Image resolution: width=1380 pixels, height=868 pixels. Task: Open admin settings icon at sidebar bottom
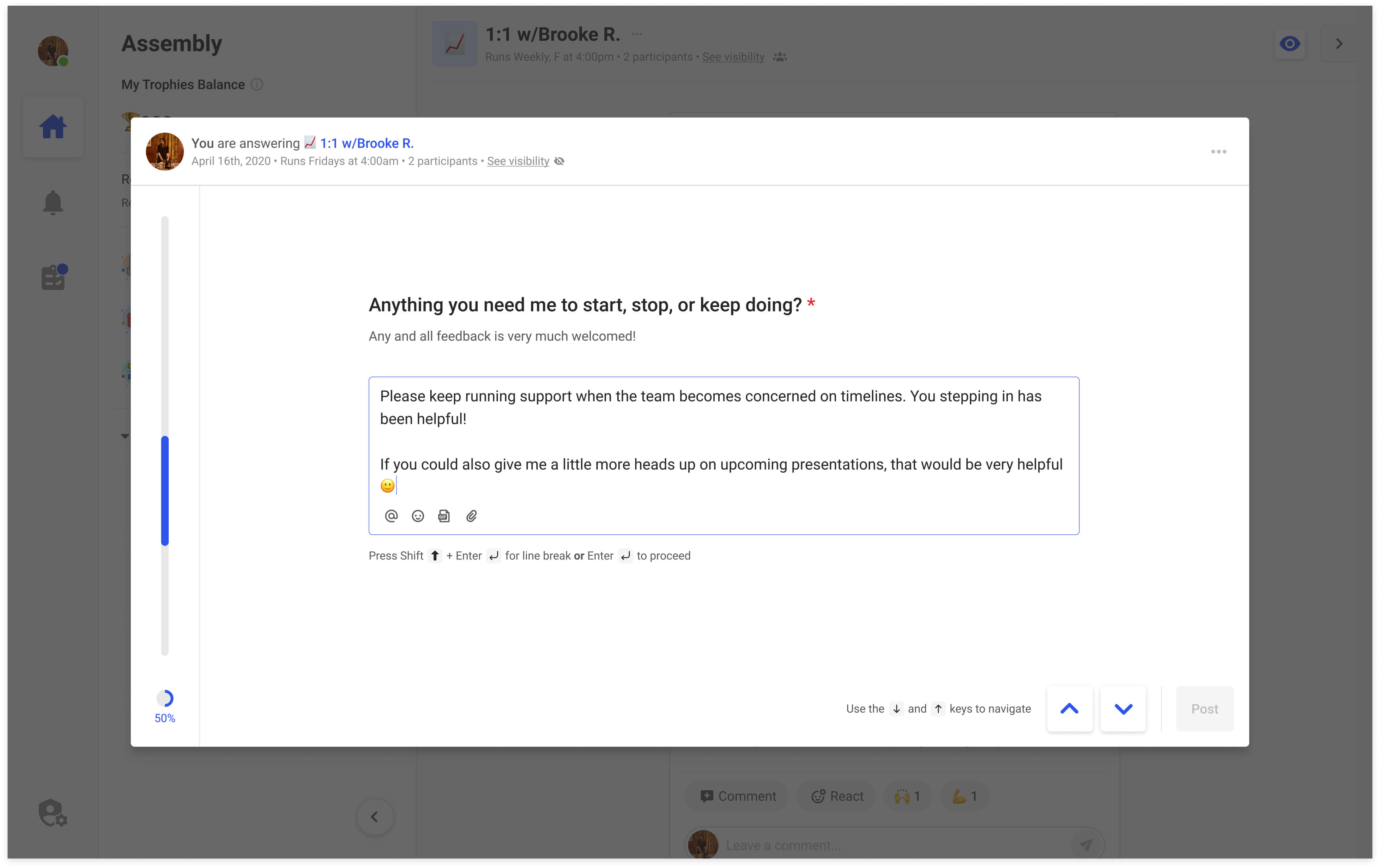pos(53,813)
